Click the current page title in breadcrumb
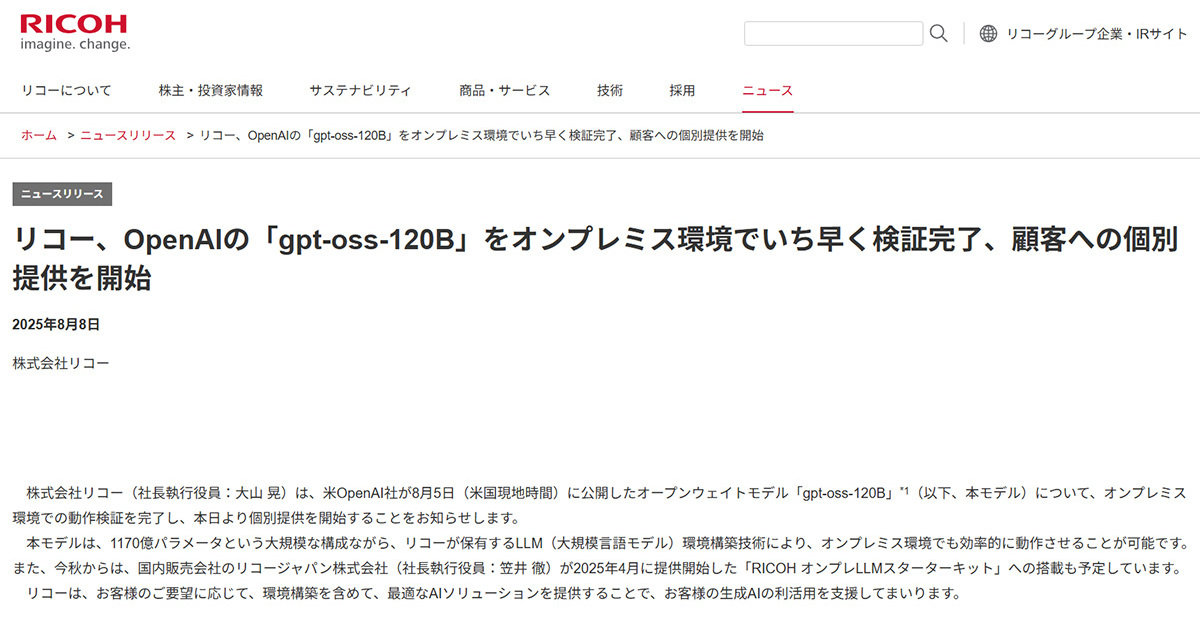 pyautogui.click(x=482, y=135)
